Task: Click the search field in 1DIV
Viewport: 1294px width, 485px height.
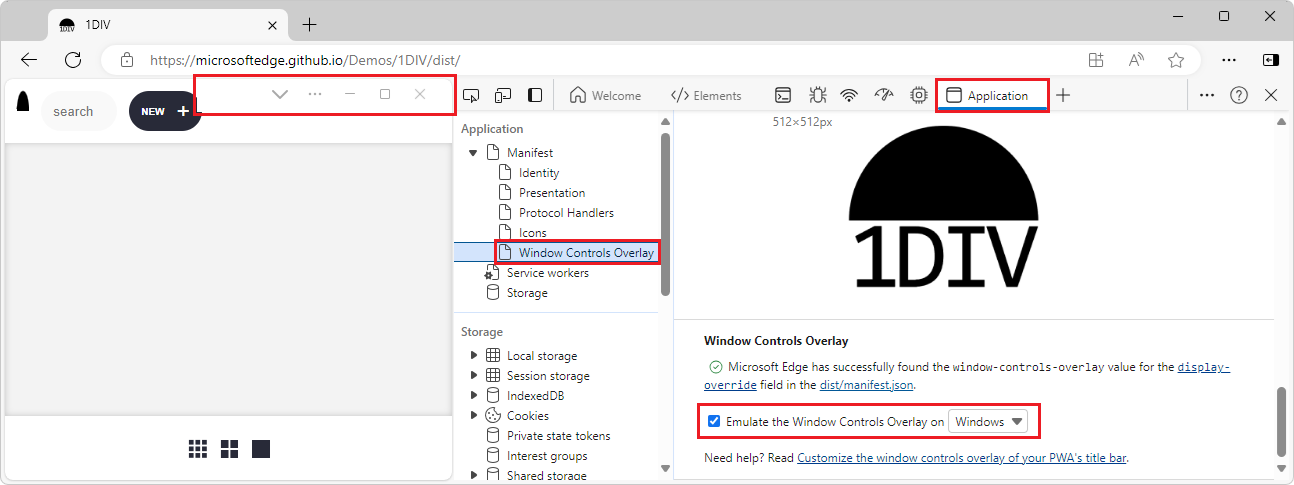Action: pyautogui.click(x=79, y=111)
